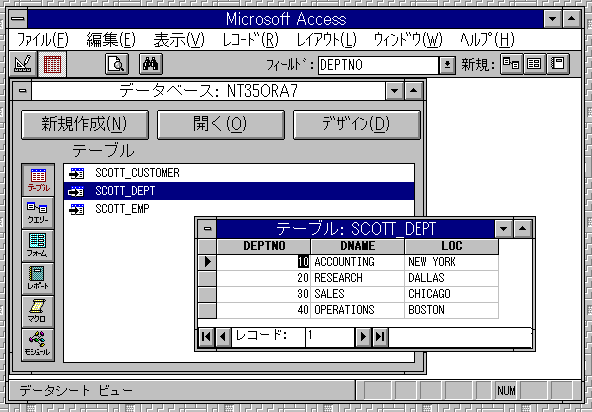Image resolution: width=592 pixels, height=412 pixels.
Task: Open Print Preview with the magnifier page icon
Action: click(117, 64)
